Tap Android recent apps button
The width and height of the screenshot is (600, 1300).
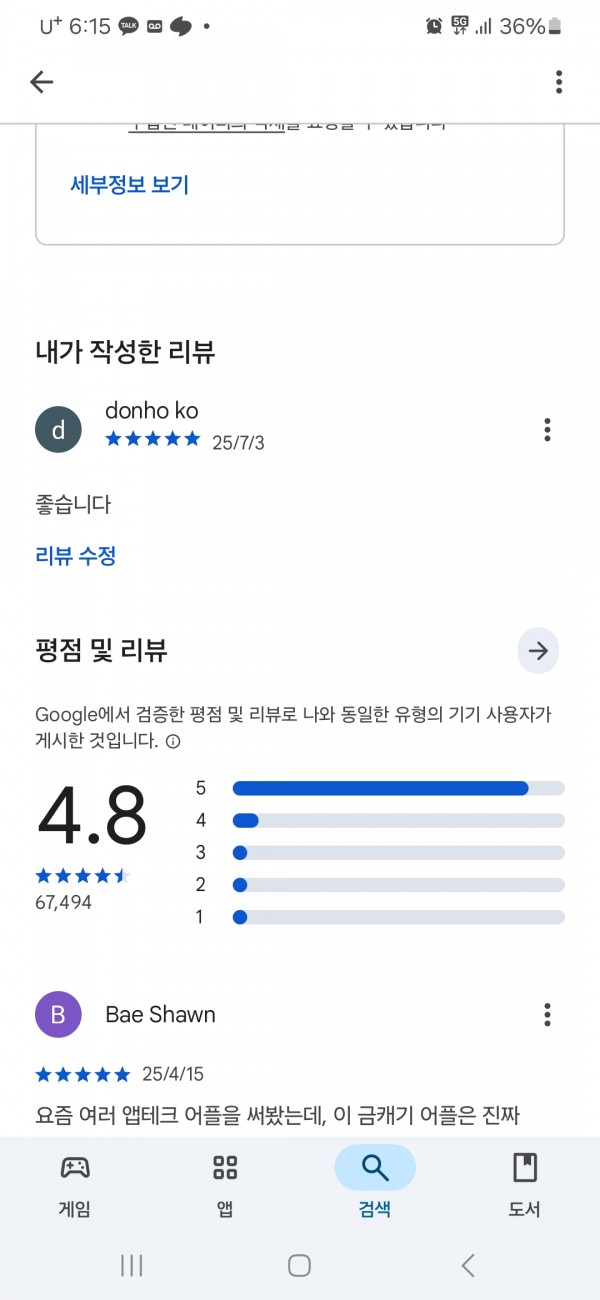131,1265
